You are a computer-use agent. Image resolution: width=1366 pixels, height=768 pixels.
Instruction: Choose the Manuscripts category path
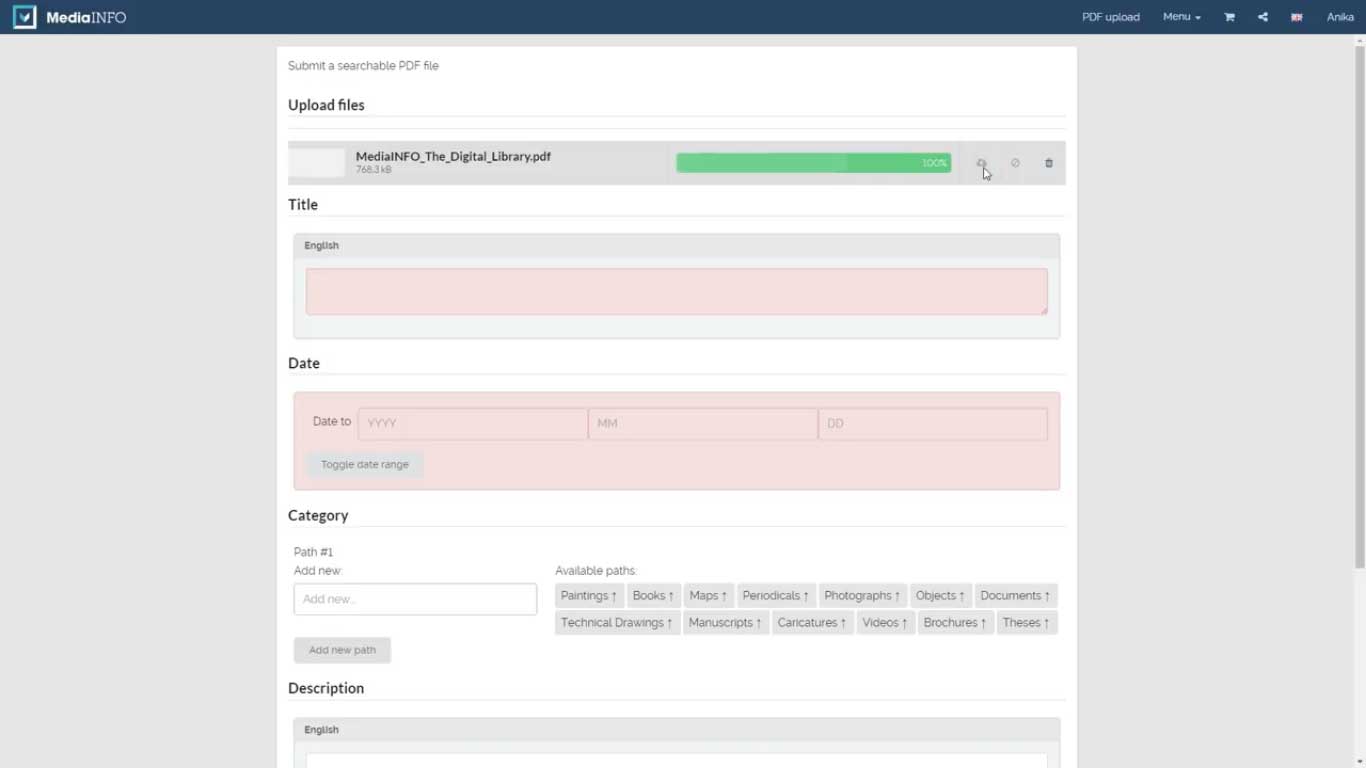(724, 623)
